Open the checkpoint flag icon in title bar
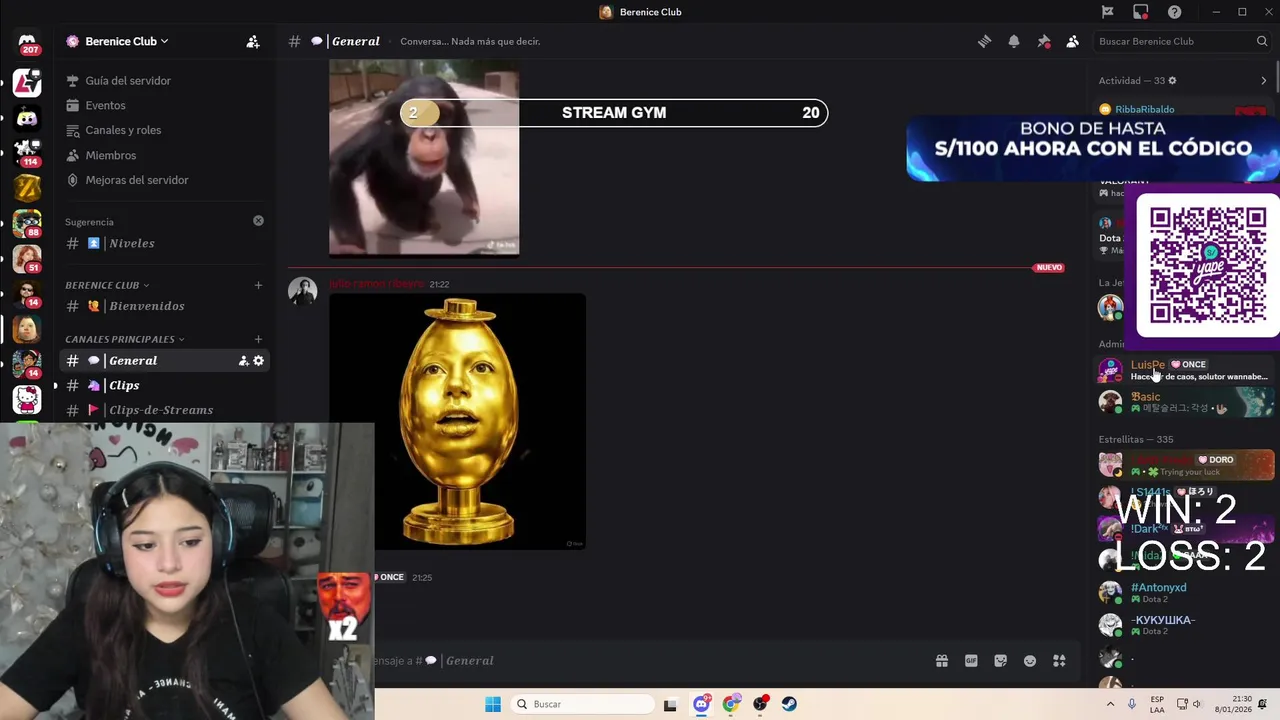This screenshot has height=720, width=1280. click(x=1108, y=12)
